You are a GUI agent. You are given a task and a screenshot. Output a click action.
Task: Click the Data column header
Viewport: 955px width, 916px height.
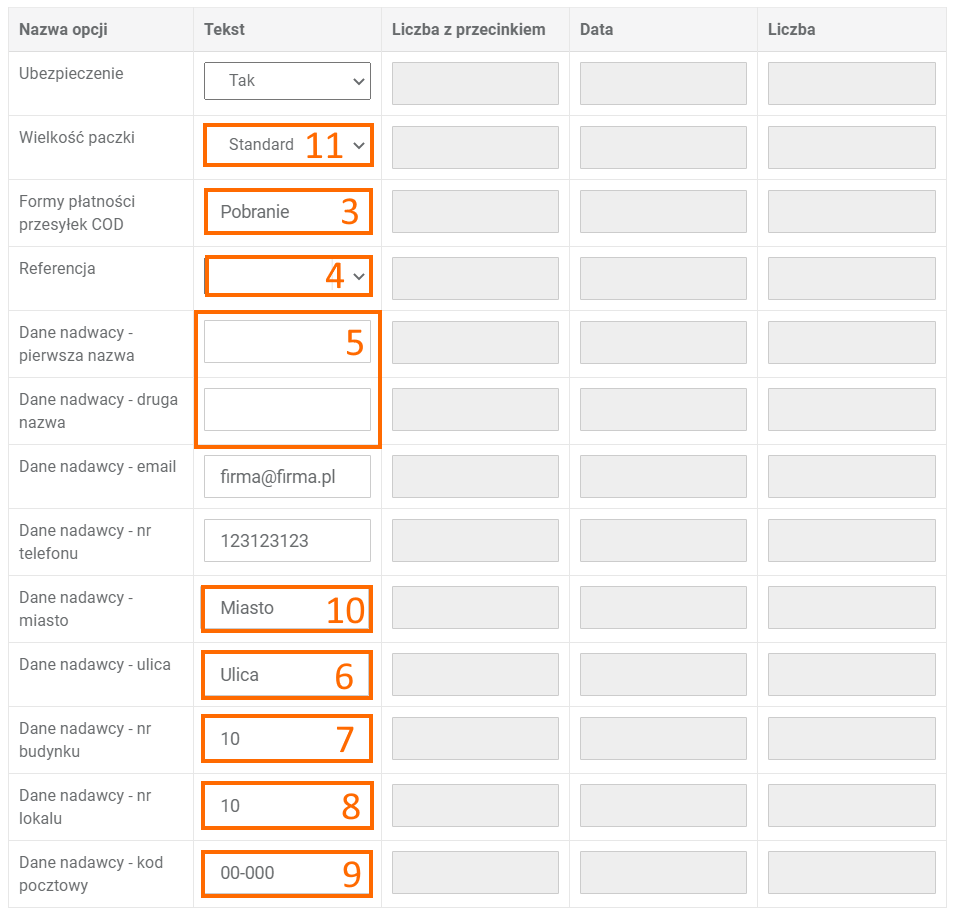tap(596, 29)
